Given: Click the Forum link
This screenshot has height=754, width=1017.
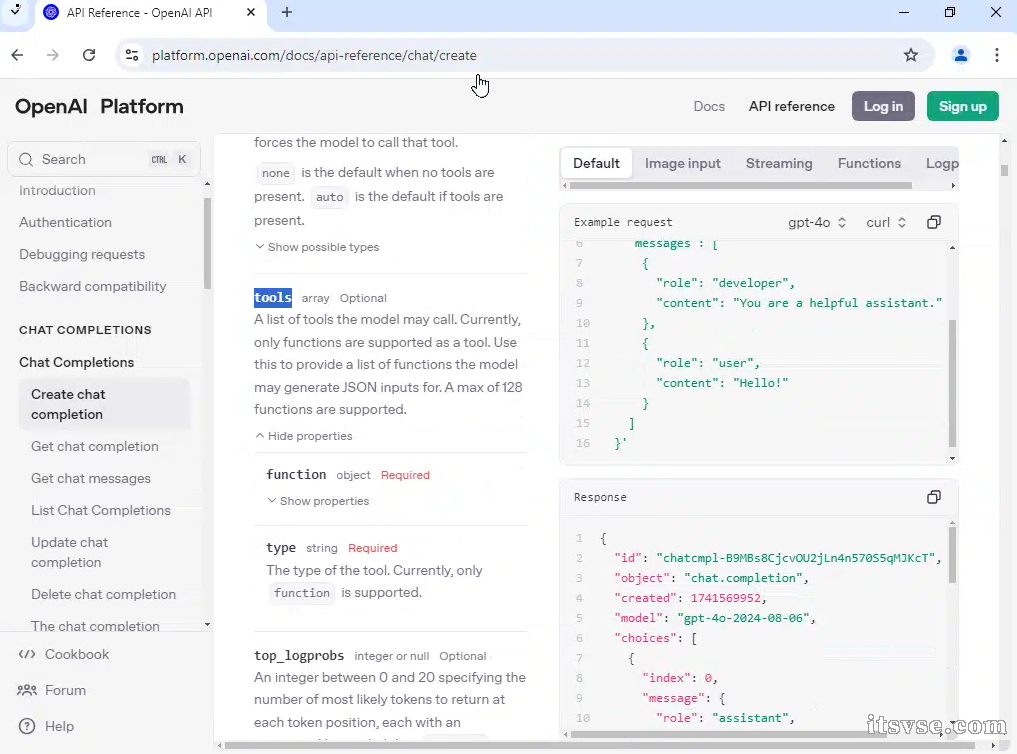Looking at the screenshot, I should [x=65, y=690].
